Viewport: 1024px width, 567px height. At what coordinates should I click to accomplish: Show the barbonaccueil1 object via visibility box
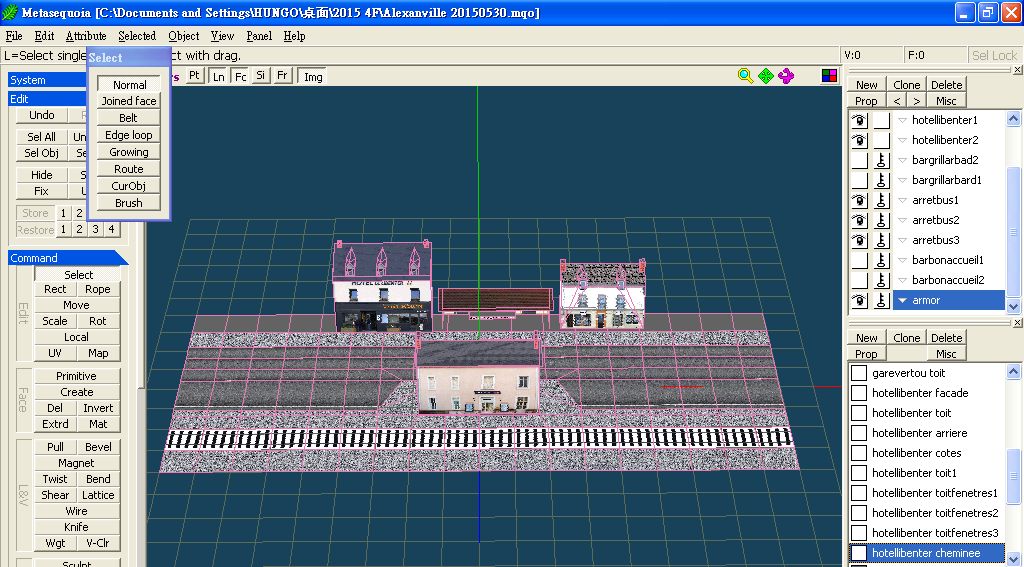click(859, 260)
